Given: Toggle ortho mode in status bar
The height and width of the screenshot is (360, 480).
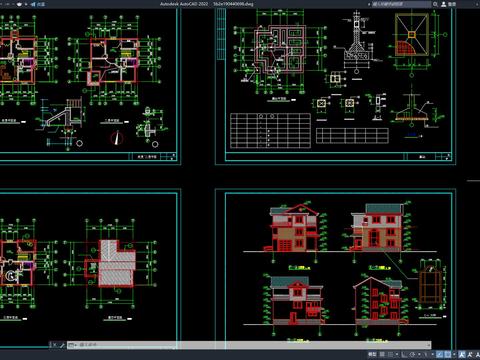Looking at the screenshot, I should (404, 354).
